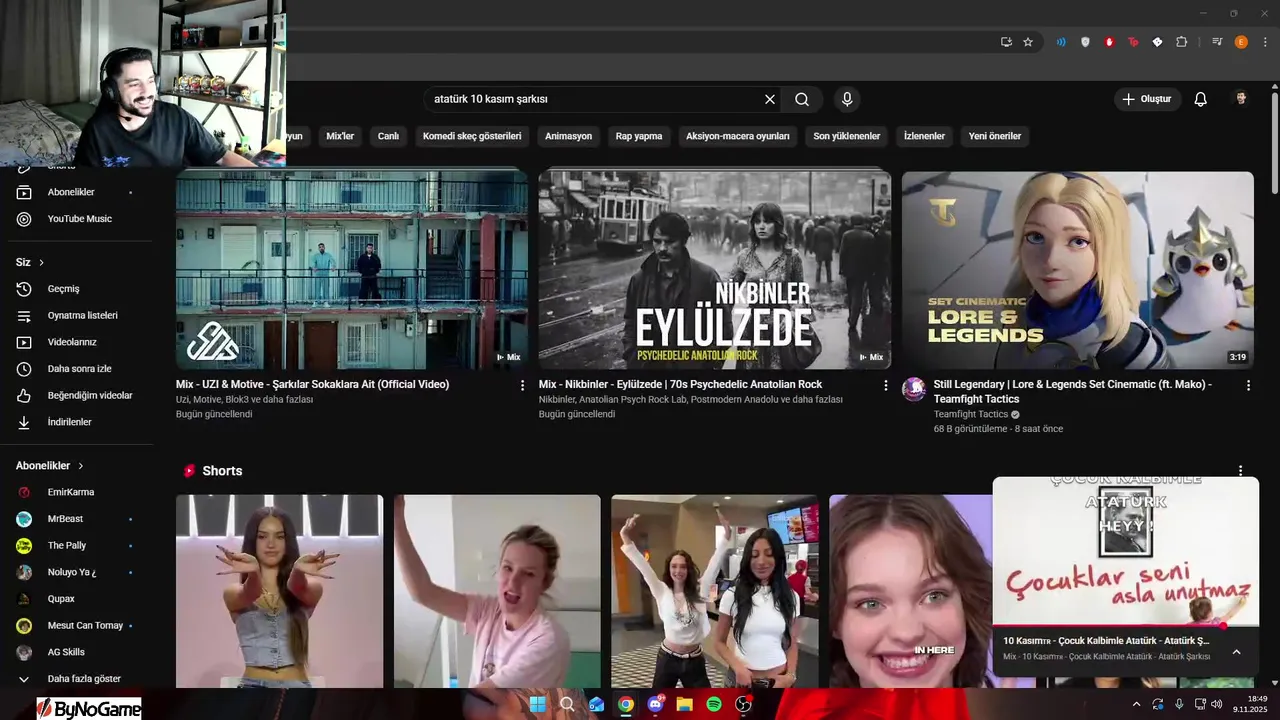Open YouTube account avatar menu
This screenshot has width=1280, height=720.
pos(1241,99)
